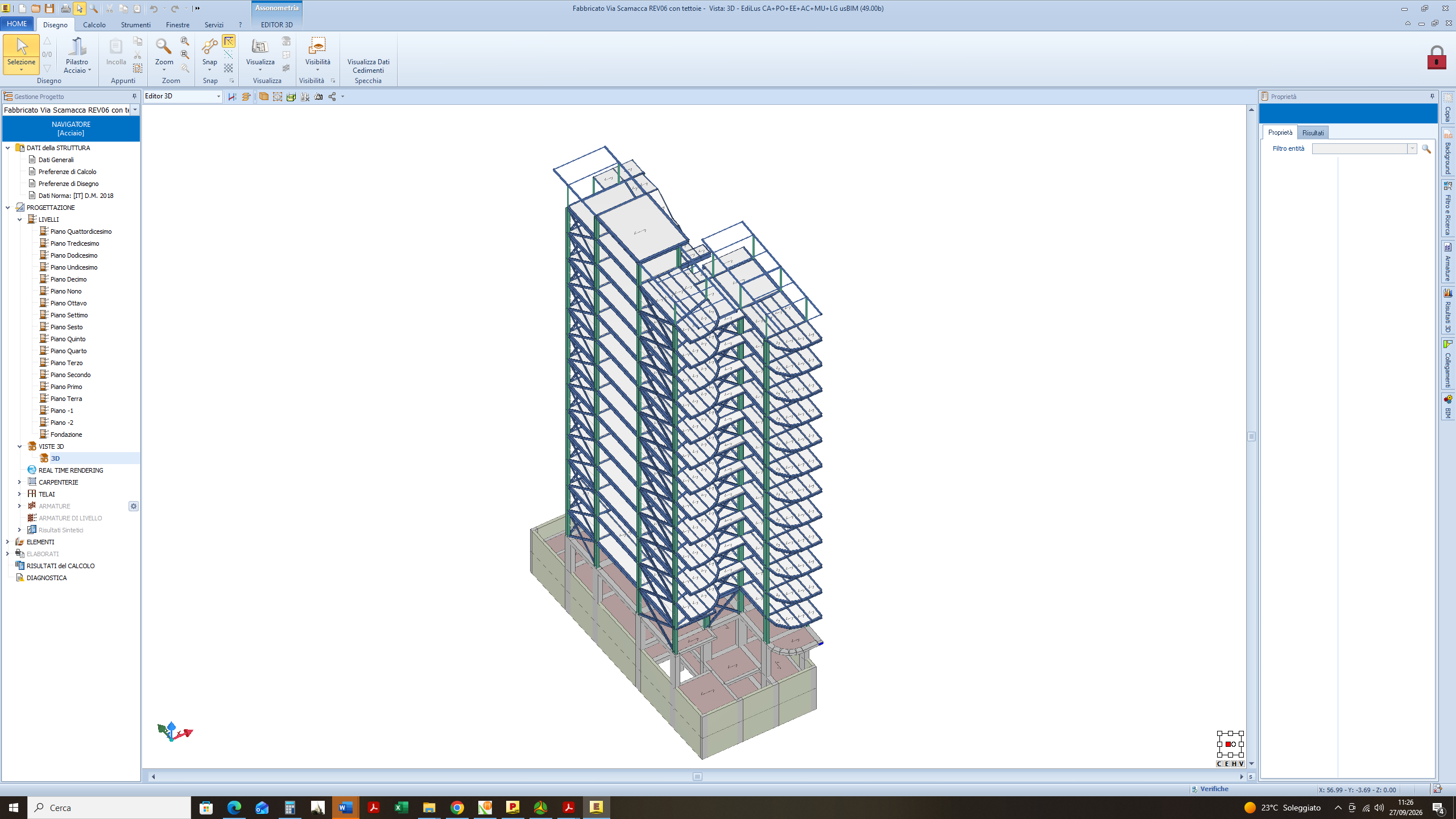Click the axis orientation gizmo in viewport
This screenshot has width=1456, height=819.
point(175,731)
